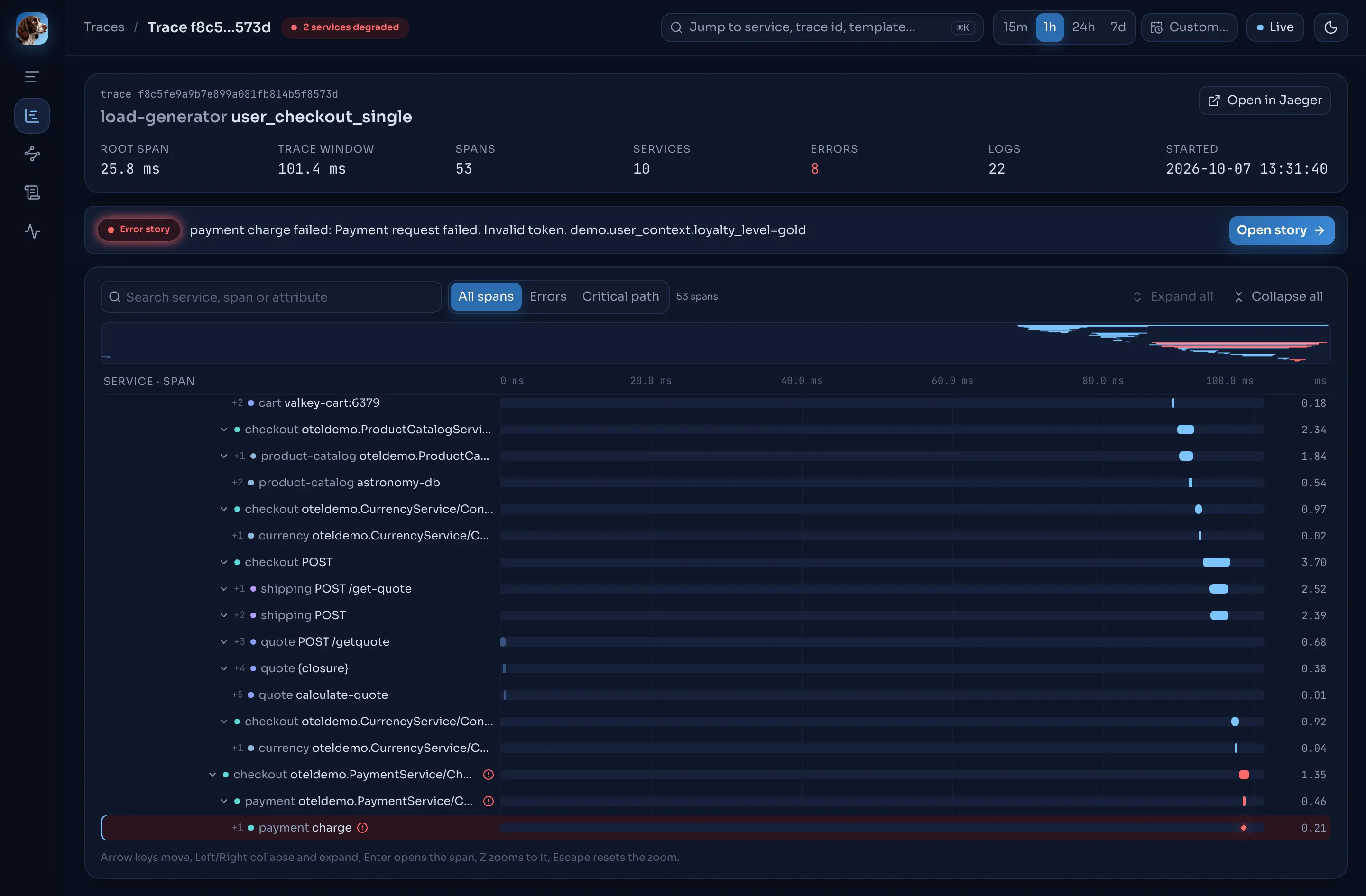Viewport: 1366px width, 896px height.
Task: Select the product-catalog astronomy-db row
Action: click(x=715, y=483)
